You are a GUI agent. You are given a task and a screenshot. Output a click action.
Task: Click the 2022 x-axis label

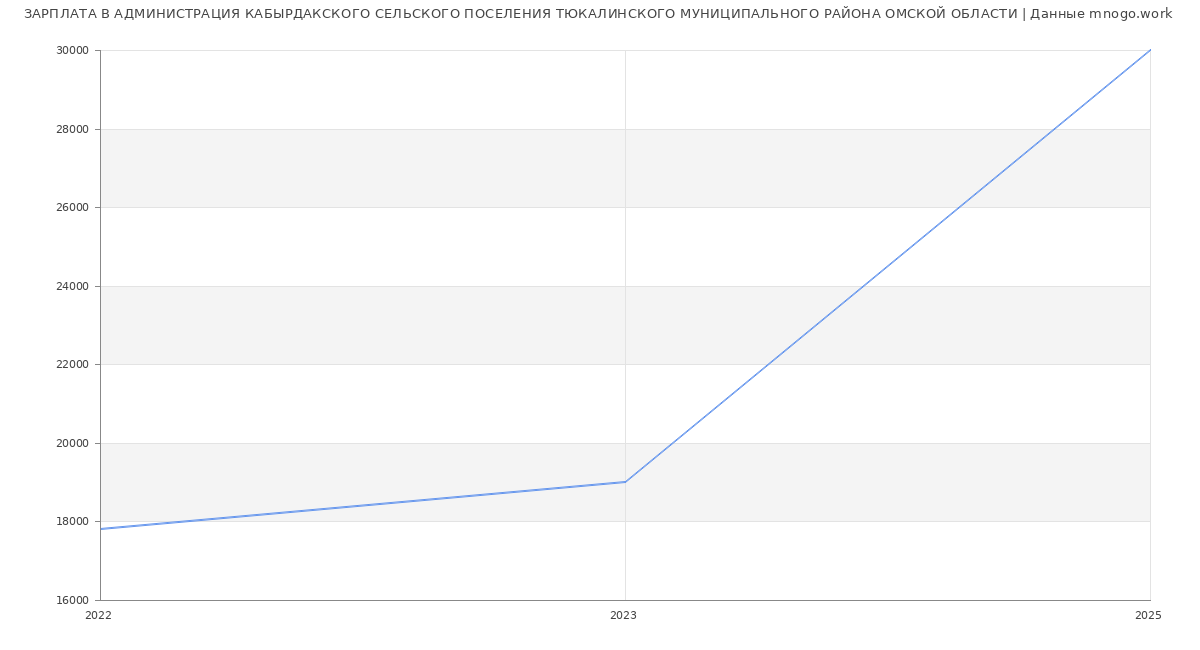click(x=99, y=616)
